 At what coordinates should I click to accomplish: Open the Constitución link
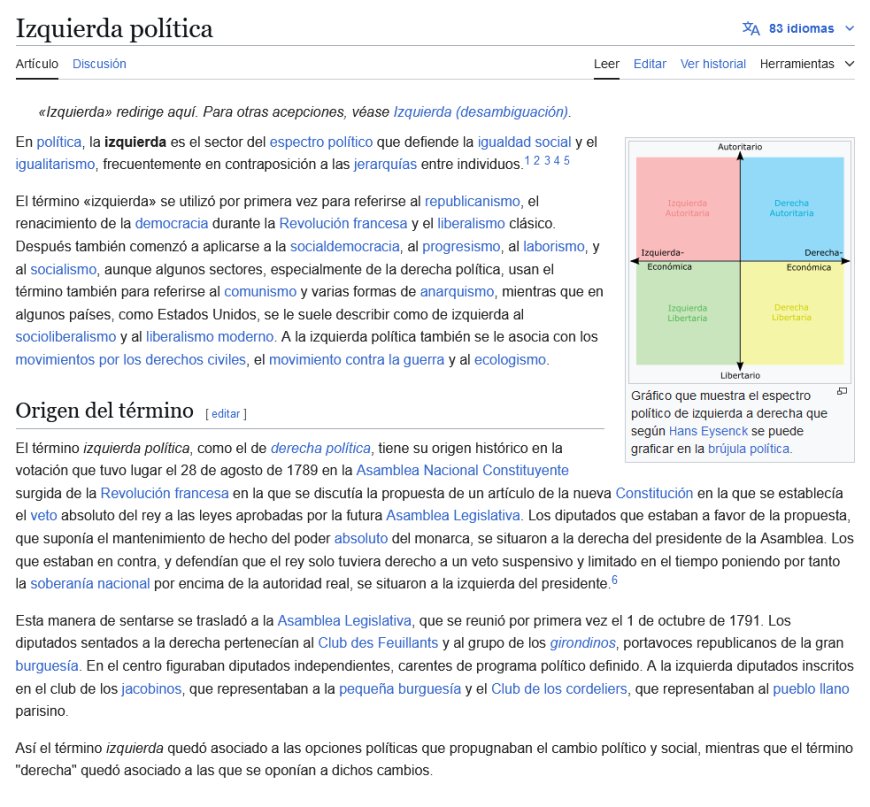click(x=654, y=493)
